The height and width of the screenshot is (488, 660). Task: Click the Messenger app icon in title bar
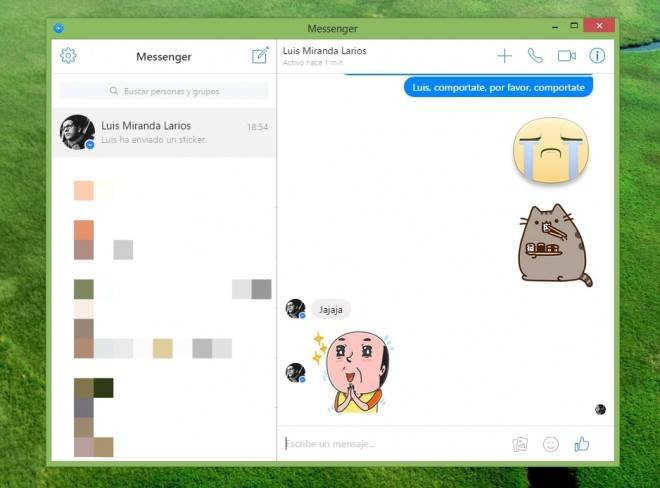click(x=59, y=28)
